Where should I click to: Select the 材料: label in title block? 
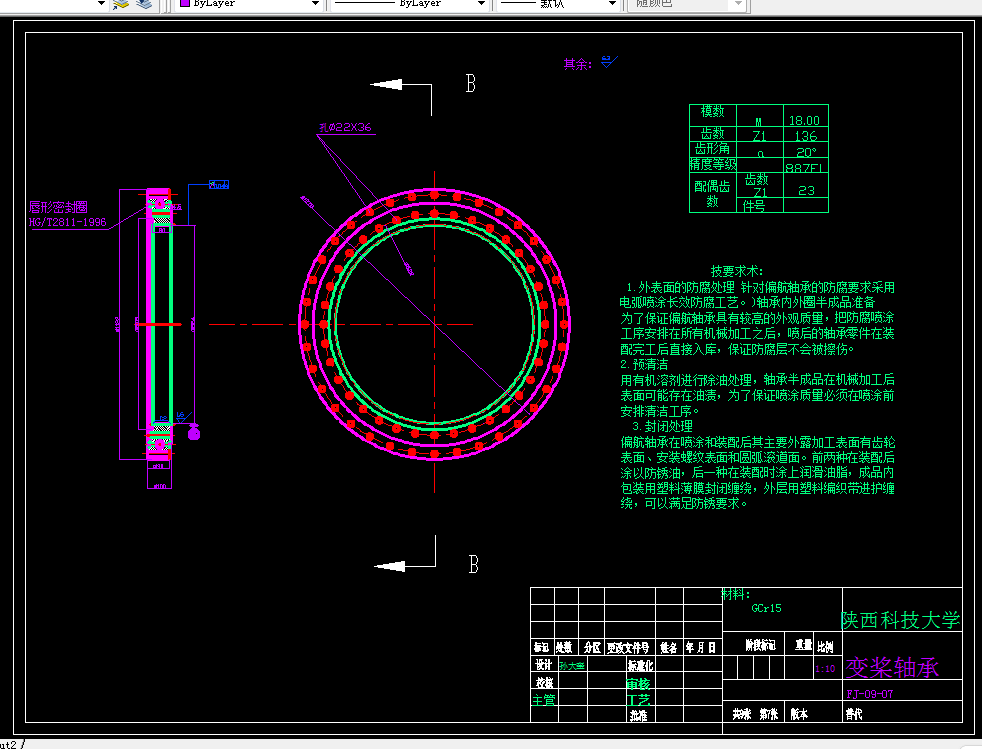(736, 594)
